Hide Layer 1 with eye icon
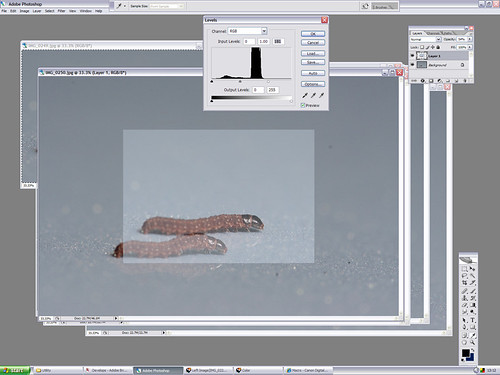This screenshot has width=500, height=375. pos(412,55)
